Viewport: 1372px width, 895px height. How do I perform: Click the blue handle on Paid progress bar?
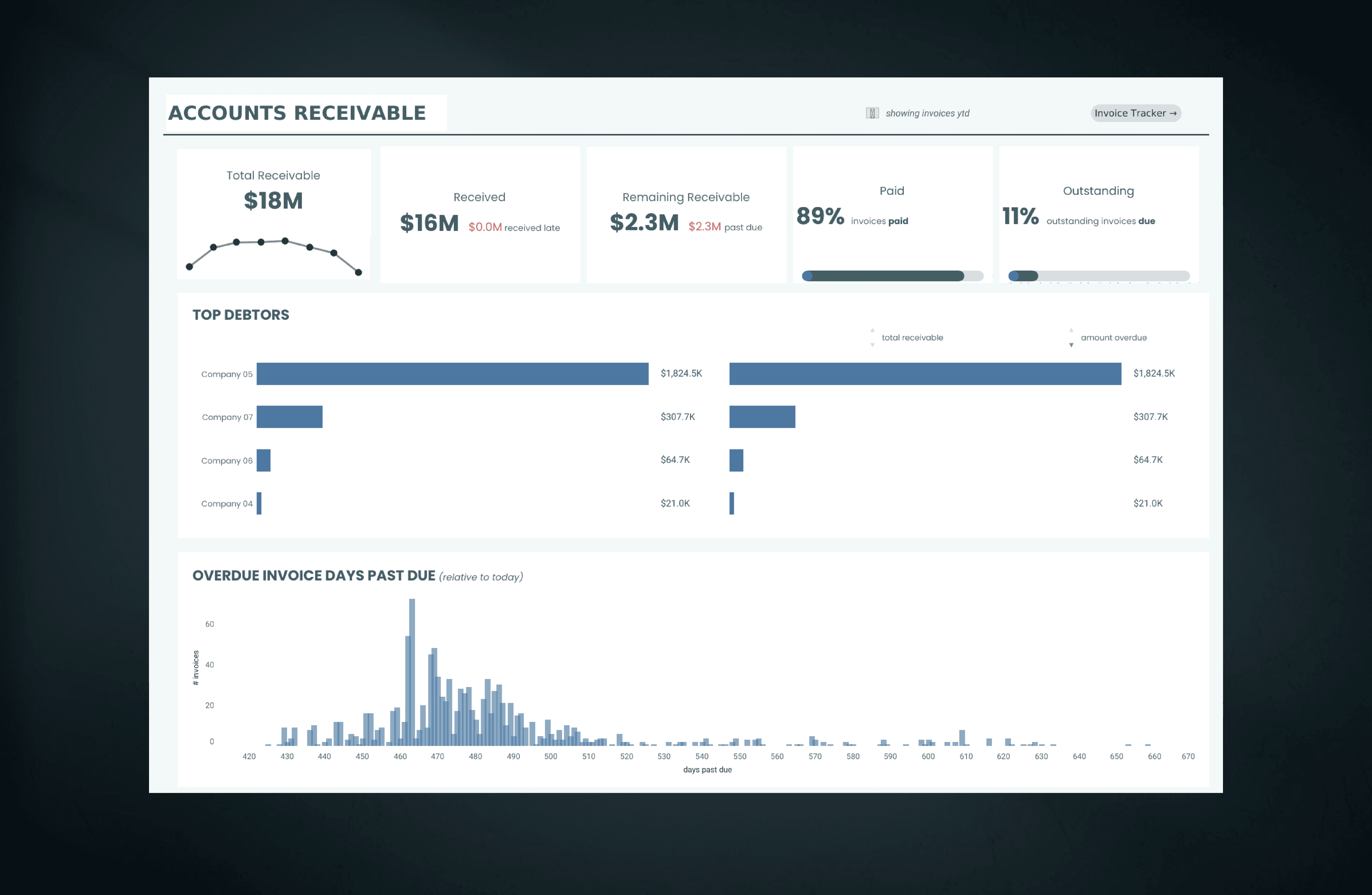tap(808, 276)
